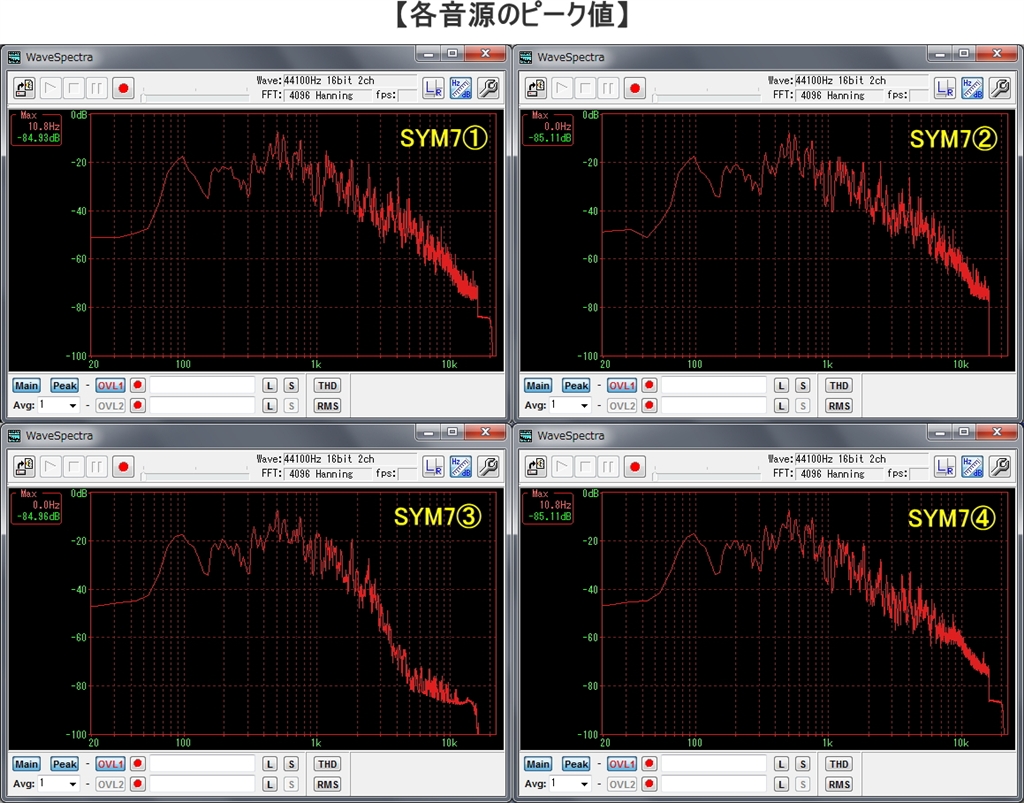Expand Avg dropdown in SYM7② window

[584, 406]
